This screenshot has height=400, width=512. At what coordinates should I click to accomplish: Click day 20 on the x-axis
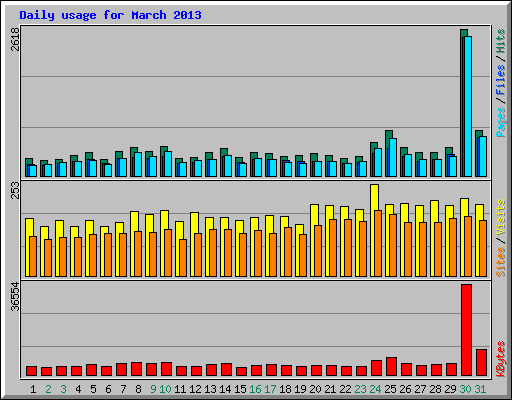click(x=315, y=389)
